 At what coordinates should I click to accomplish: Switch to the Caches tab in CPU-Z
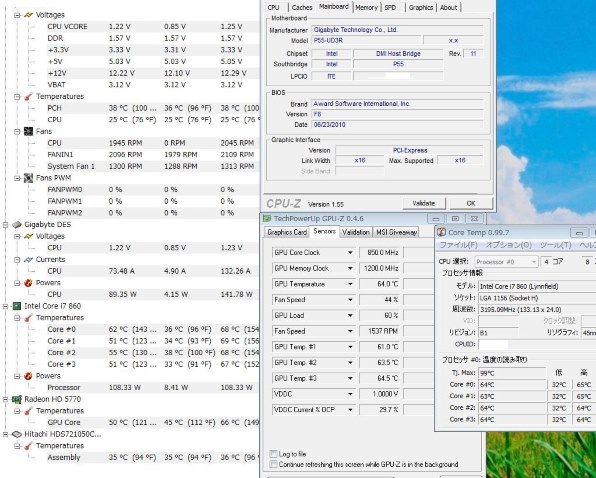[x=302, y=8]
